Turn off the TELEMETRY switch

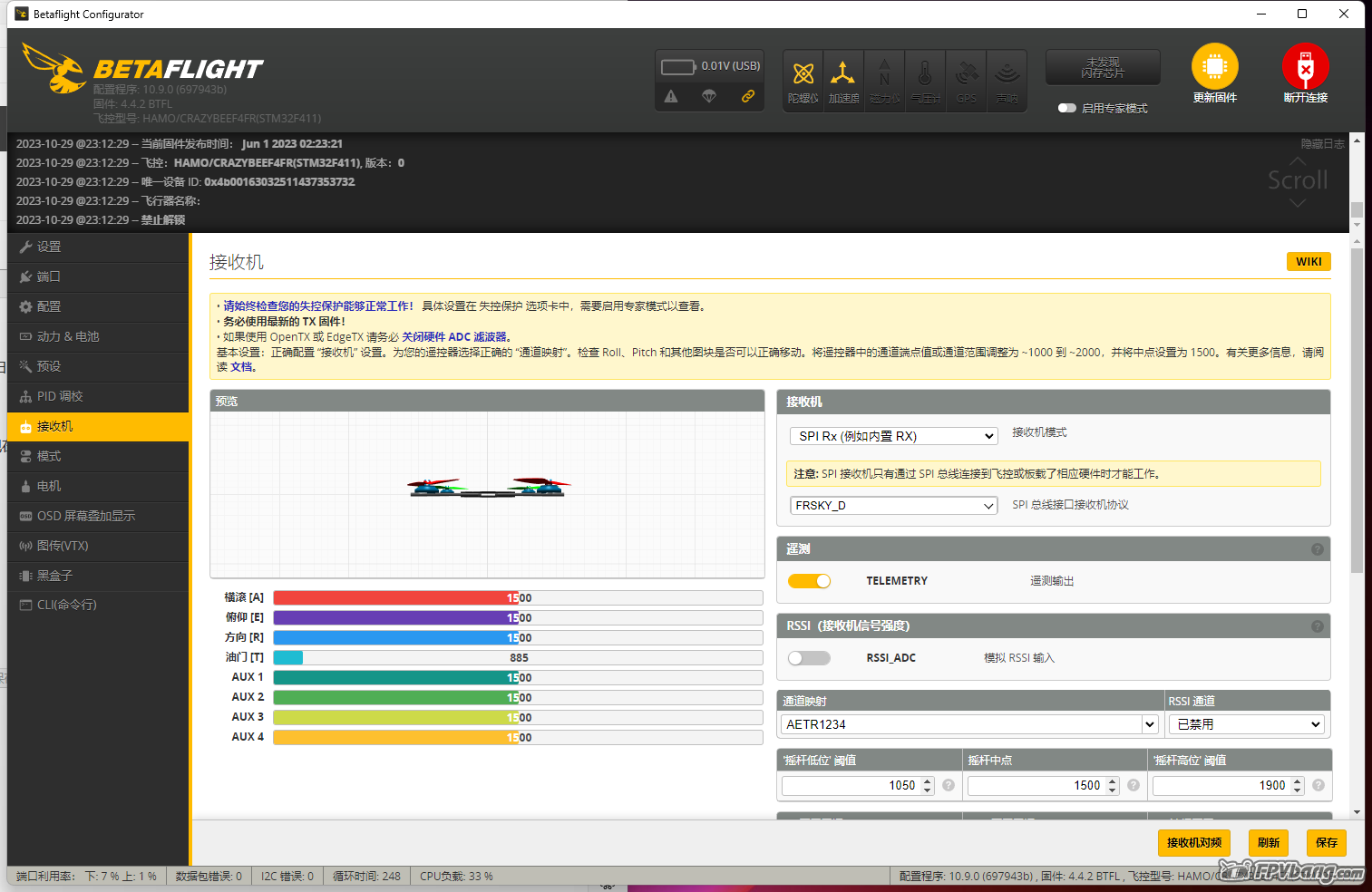pos(809,581)
